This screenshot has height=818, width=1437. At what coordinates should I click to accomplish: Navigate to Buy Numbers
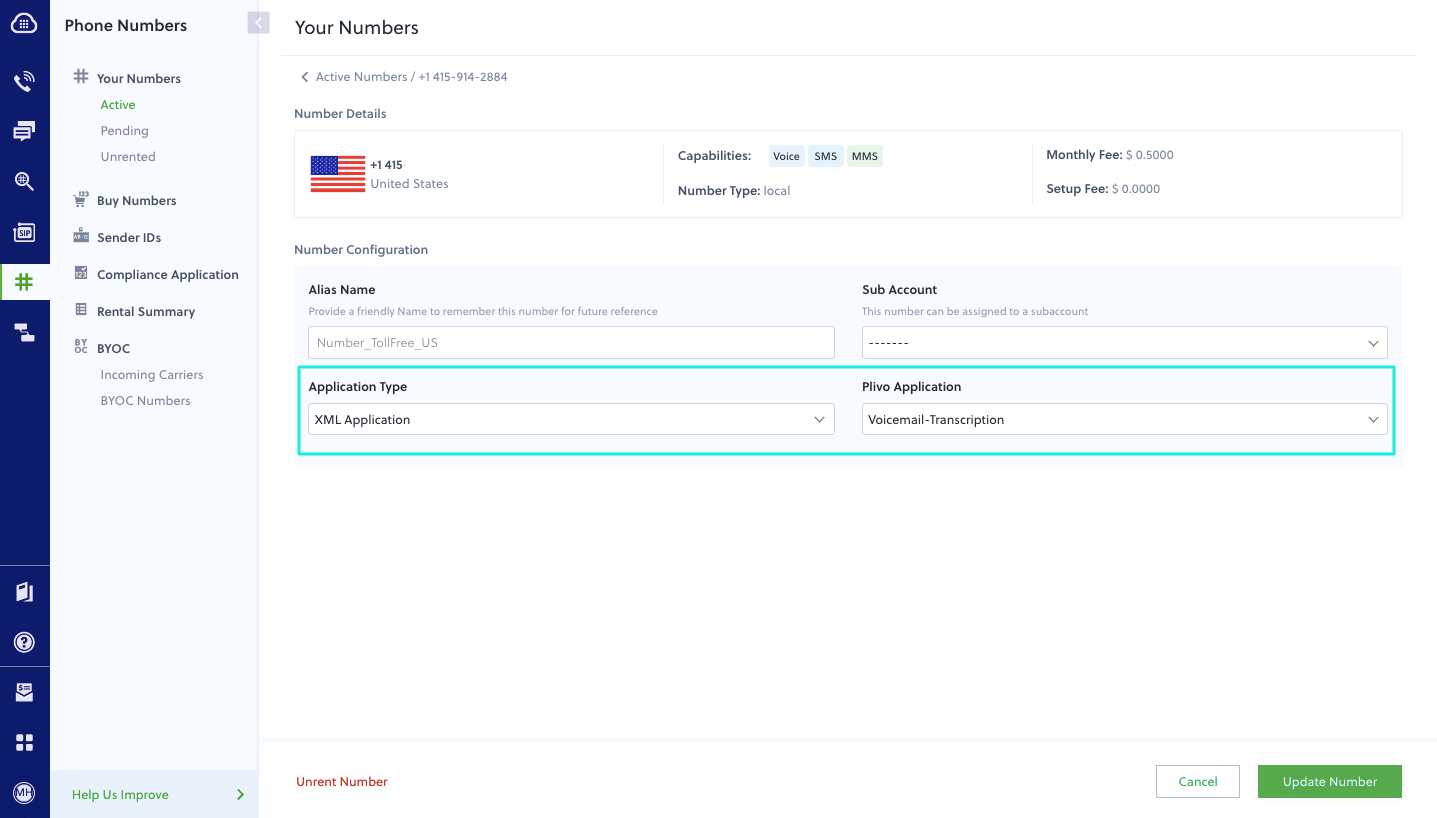134,200
